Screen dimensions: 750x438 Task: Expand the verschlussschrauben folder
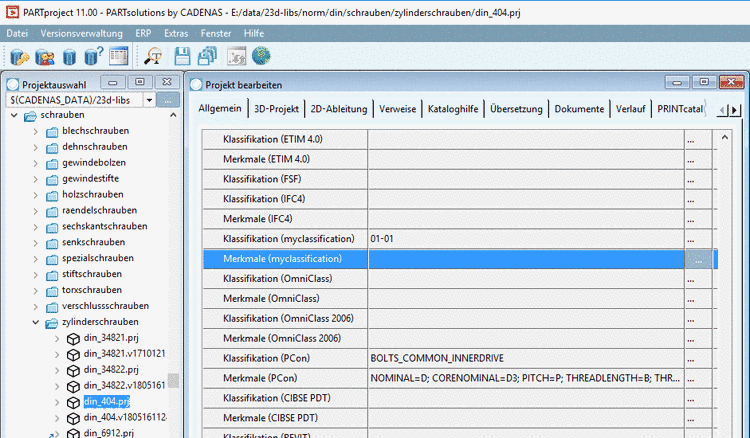(x=35, y=307)
